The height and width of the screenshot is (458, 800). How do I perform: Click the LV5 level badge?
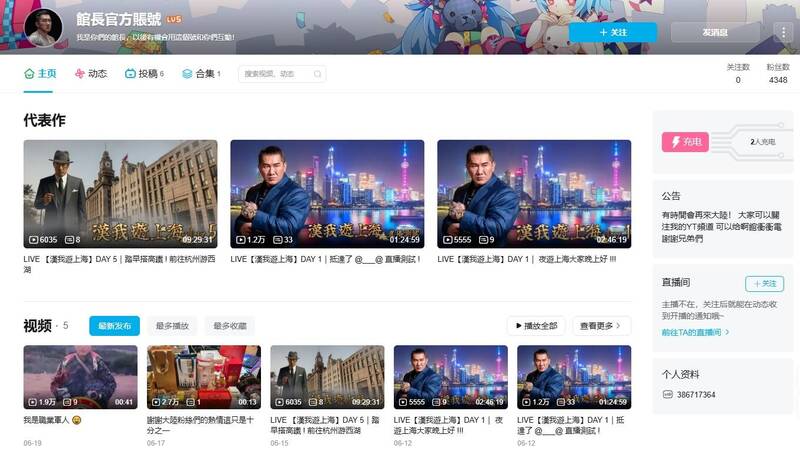tap(173, 19)
